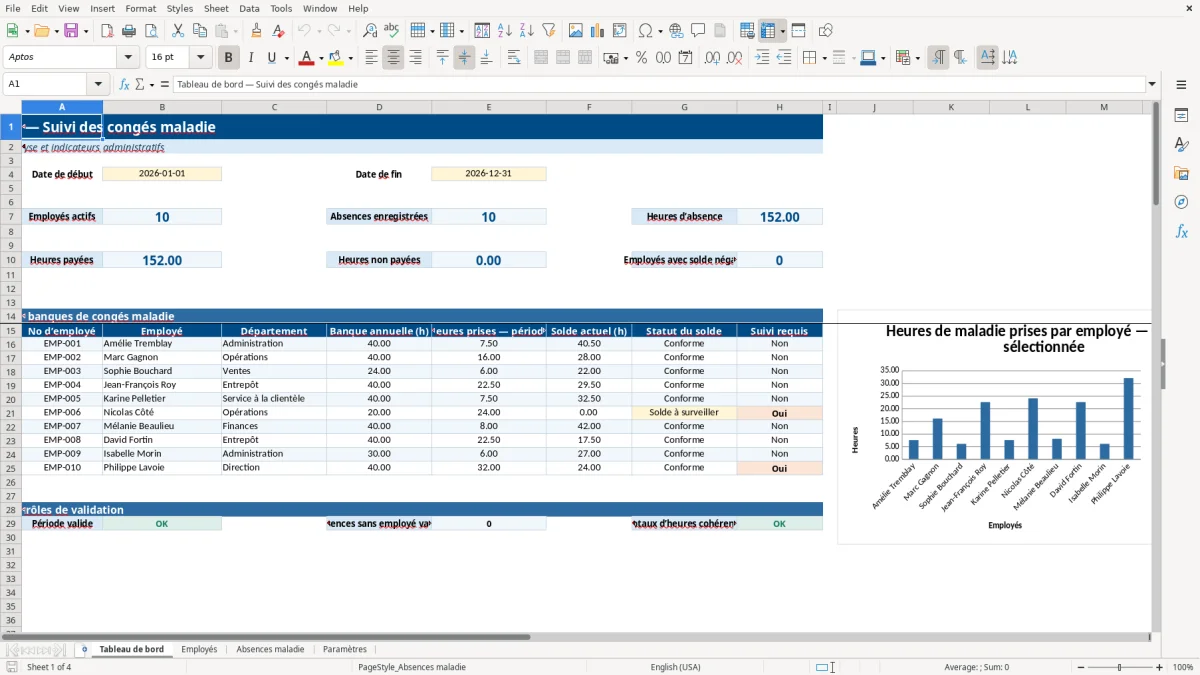Toggle Bold formatting

click(229, 58)
